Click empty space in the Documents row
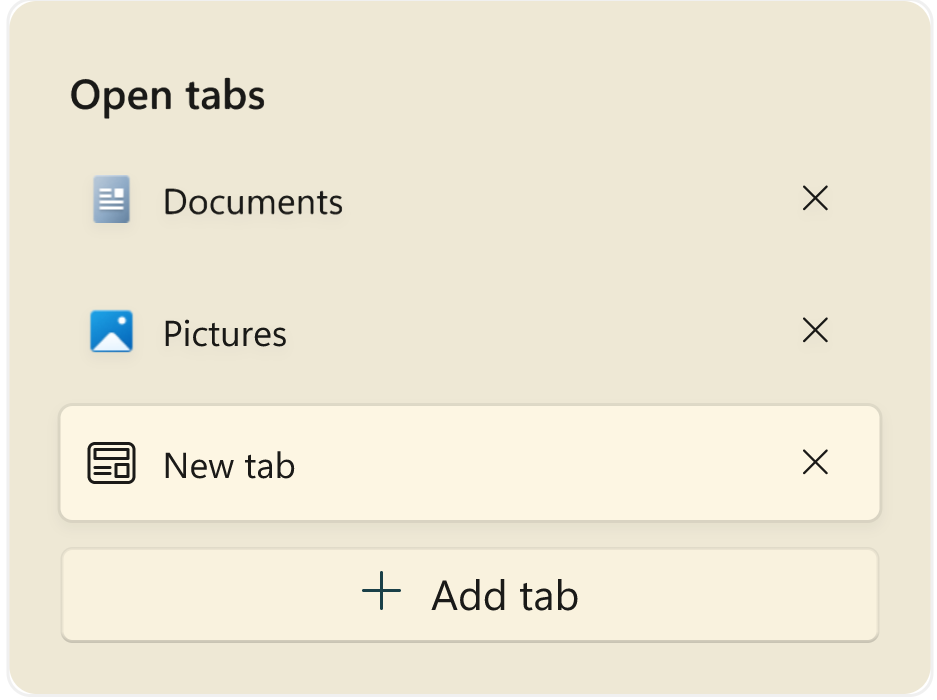Screen dimensions: 937x700 coord(560,200)
